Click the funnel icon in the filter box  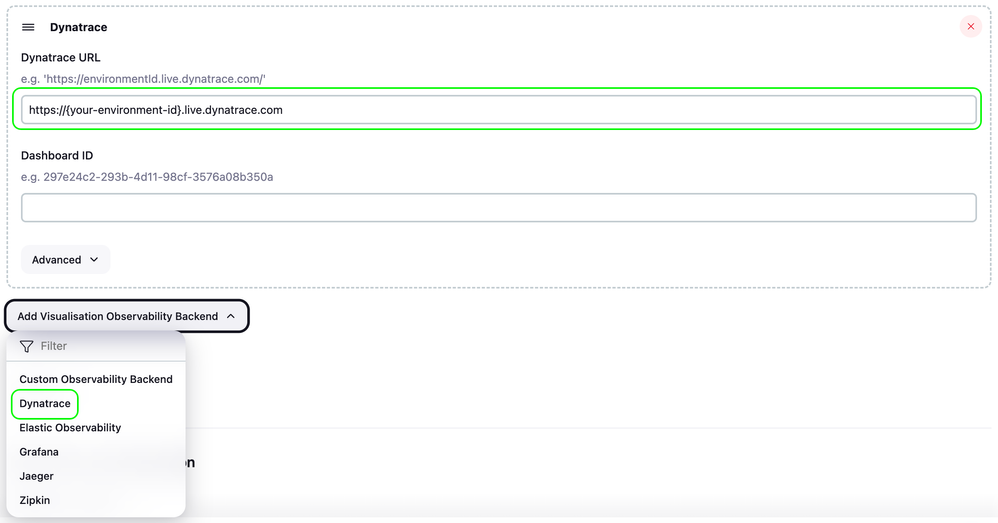27,346
